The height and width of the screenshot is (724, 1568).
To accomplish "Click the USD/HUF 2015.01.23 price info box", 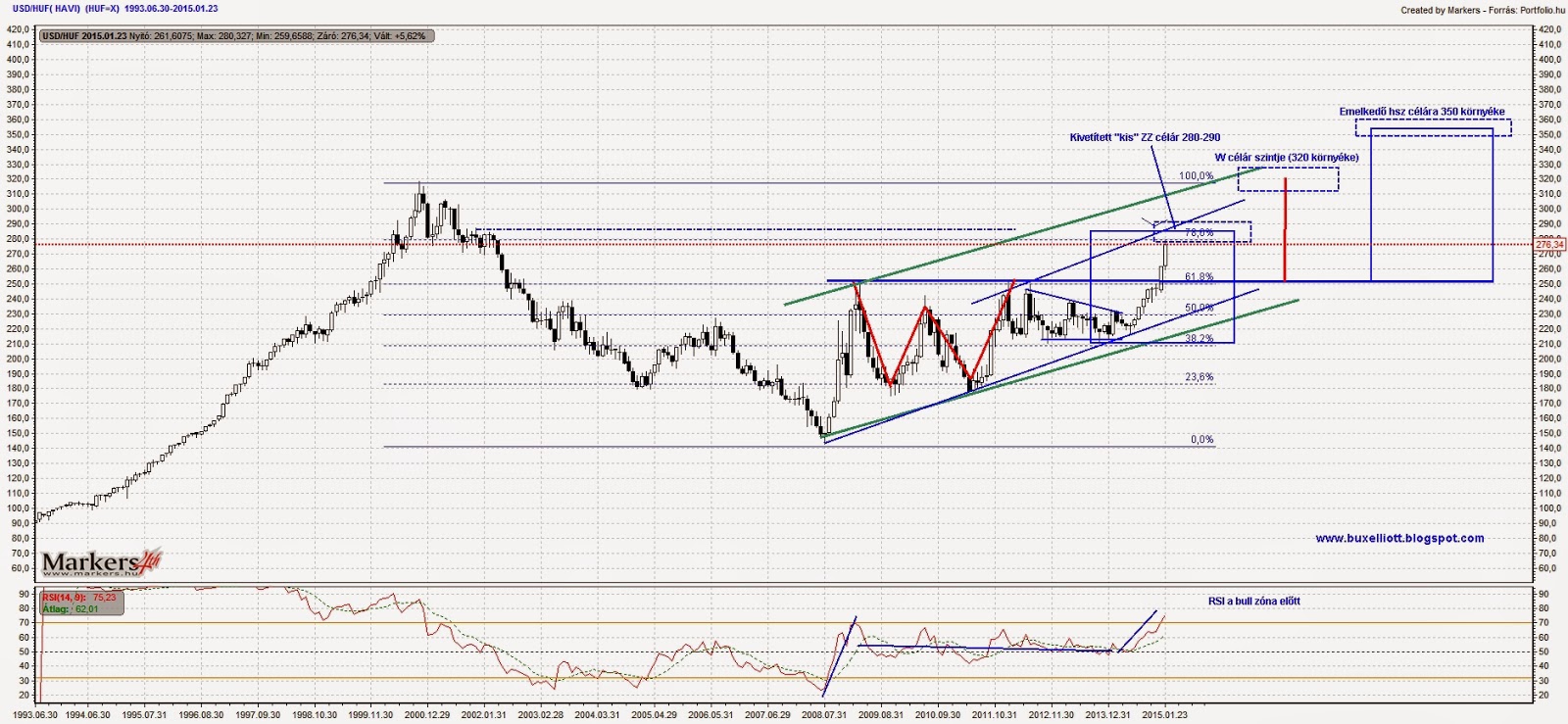I will [x=235, y=36].
